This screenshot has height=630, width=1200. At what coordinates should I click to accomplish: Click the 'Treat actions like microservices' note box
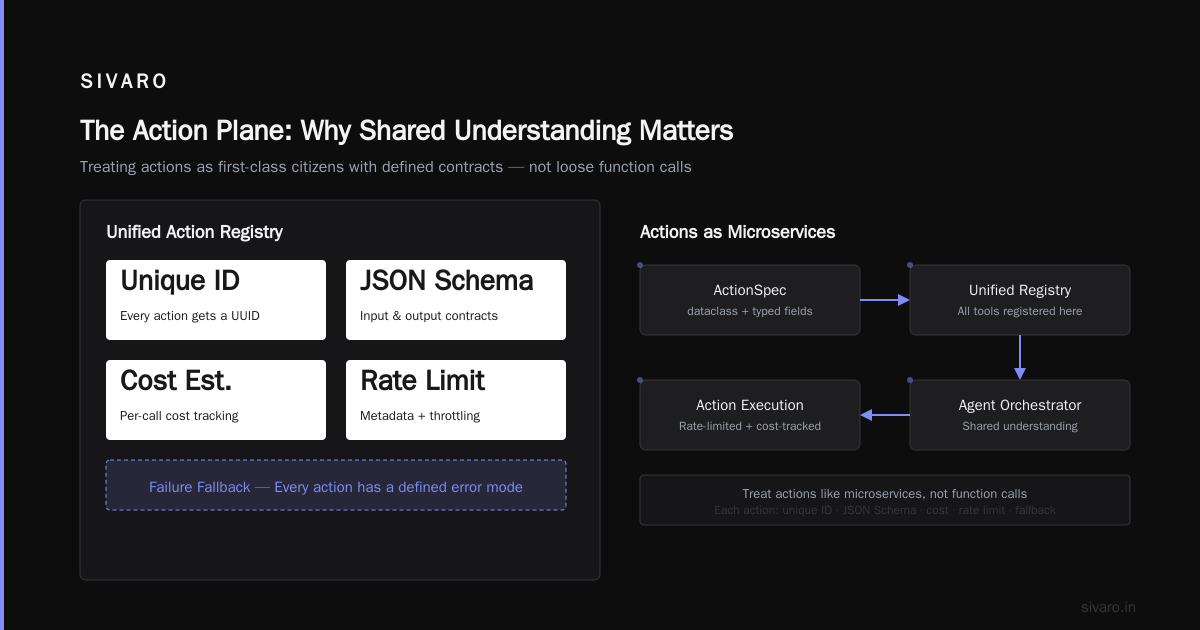click(x=885, y=500)
